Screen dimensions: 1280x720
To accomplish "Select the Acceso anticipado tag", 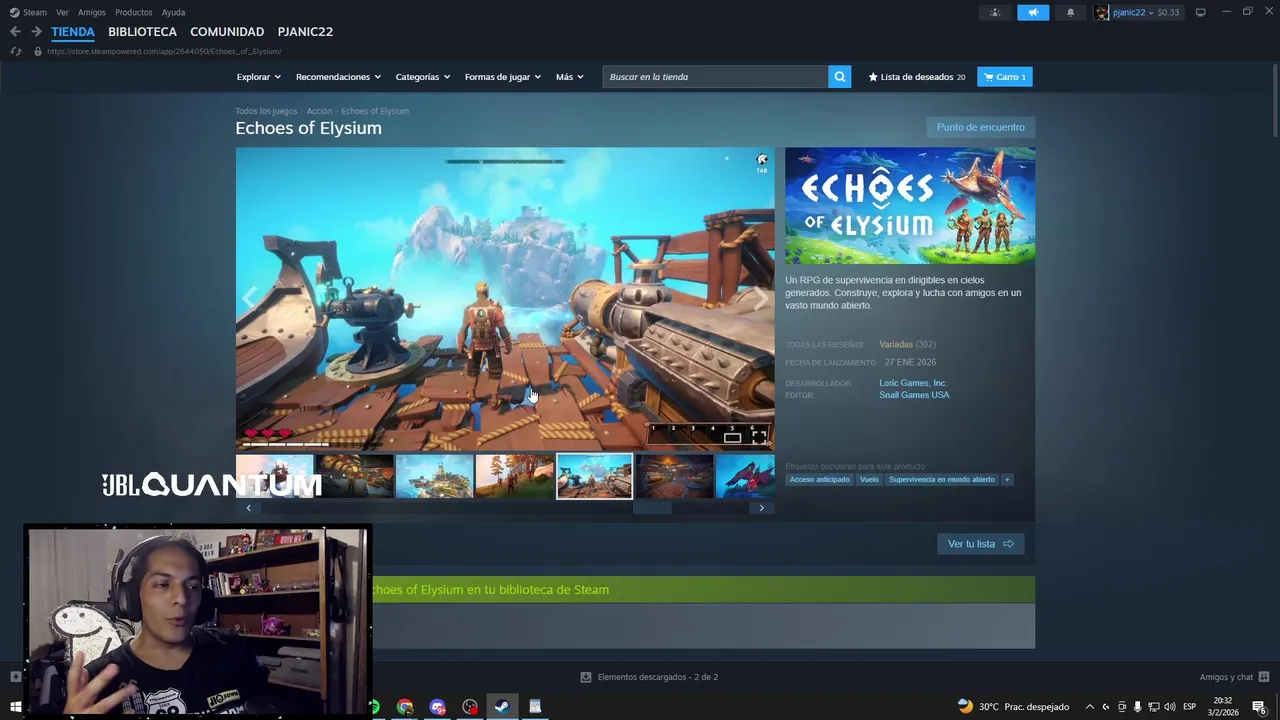I will coord(819,480).
